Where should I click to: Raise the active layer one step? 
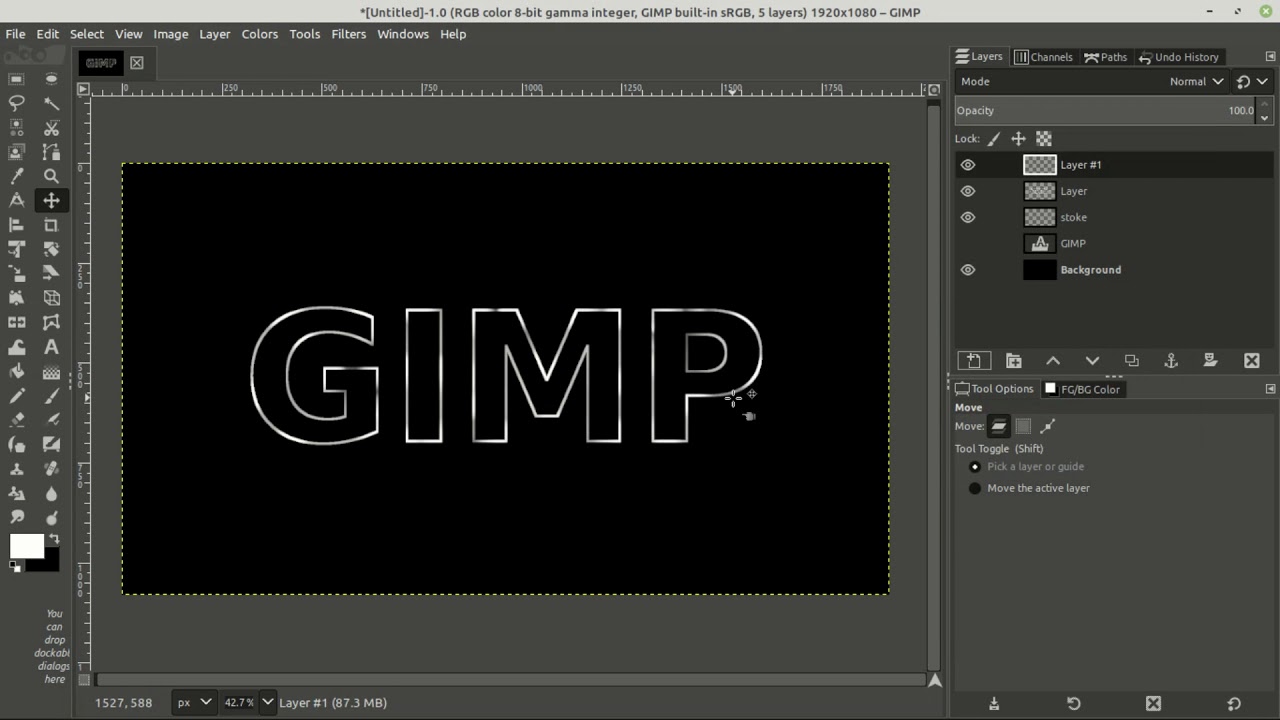pos(1053,361)
